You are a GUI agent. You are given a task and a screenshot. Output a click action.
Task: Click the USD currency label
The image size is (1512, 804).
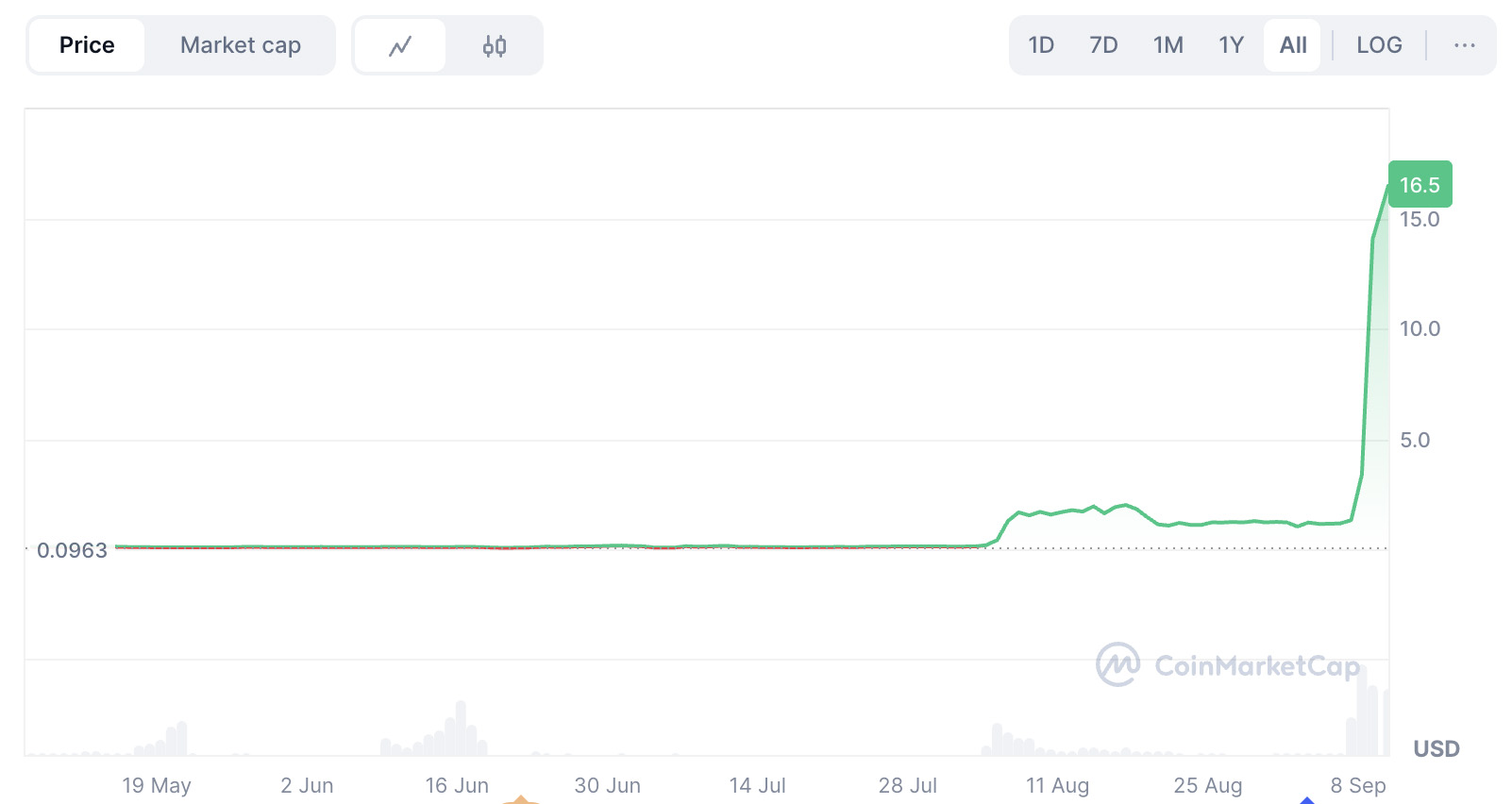point(1436,748)
